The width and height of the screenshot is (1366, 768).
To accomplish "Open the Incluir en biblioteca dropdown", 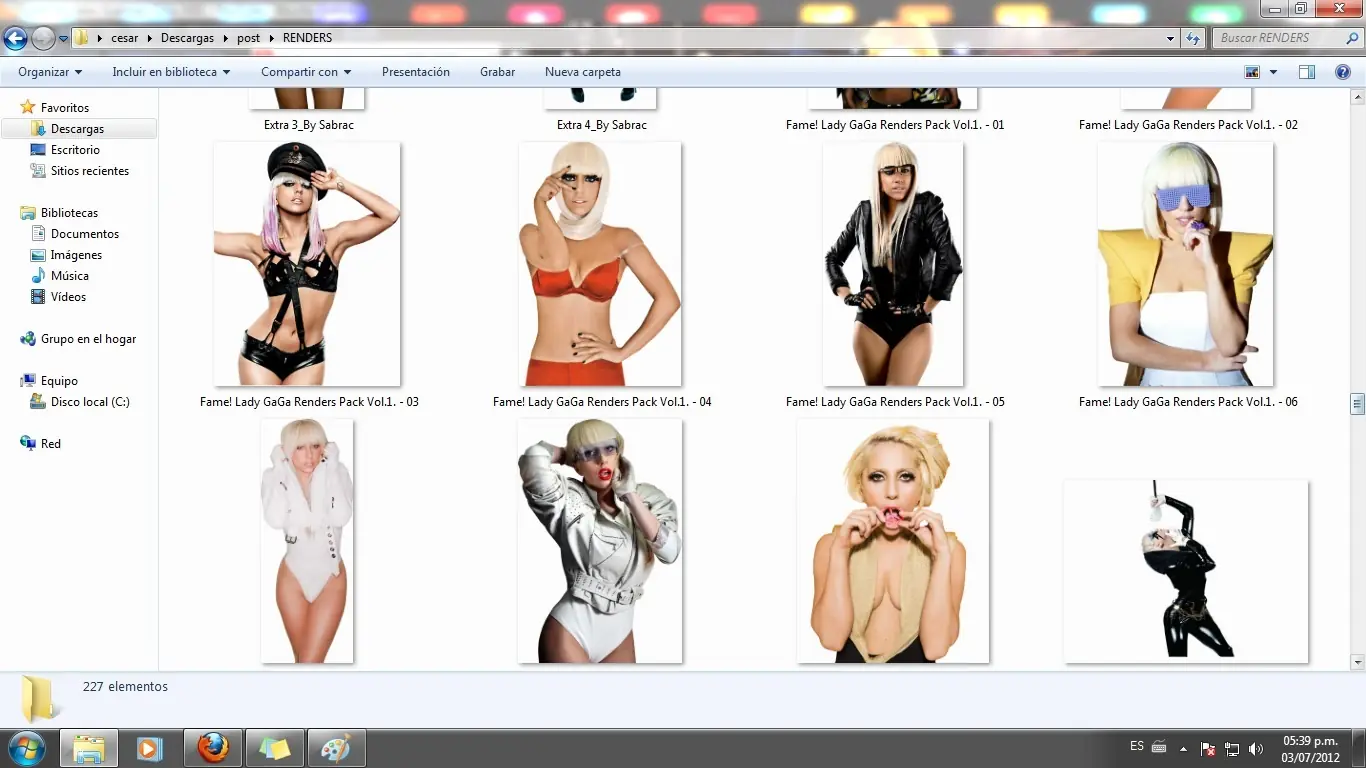I will click(x=171, y=72).
